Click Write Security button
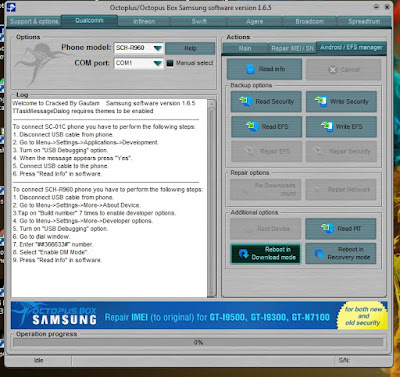The image size is (400, 377). pos(341,101)
